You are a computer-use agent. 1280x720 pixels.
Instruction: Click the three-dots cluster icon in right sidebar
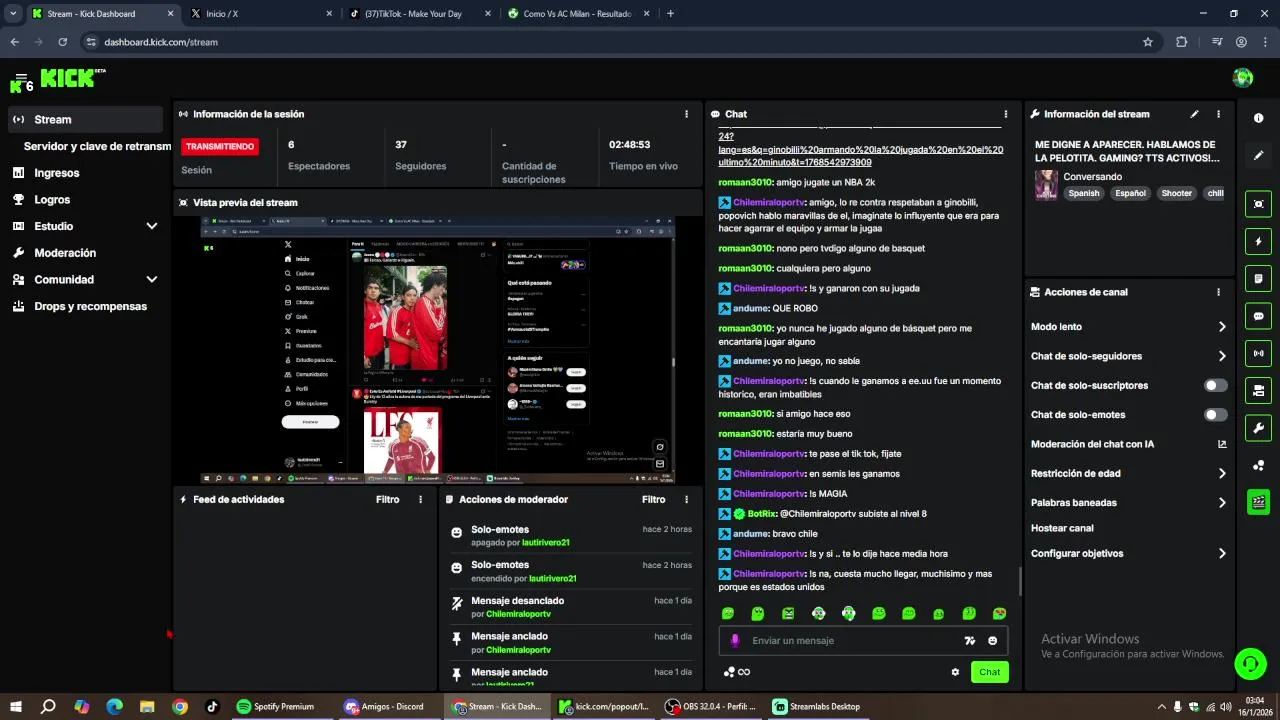click(1258, 465)
